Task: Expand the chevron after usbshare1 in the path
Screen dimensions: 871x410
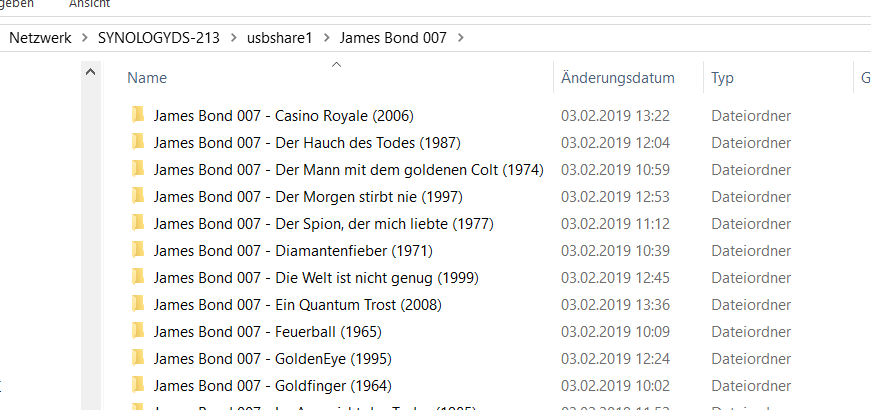Action: [x=326, y=38]
